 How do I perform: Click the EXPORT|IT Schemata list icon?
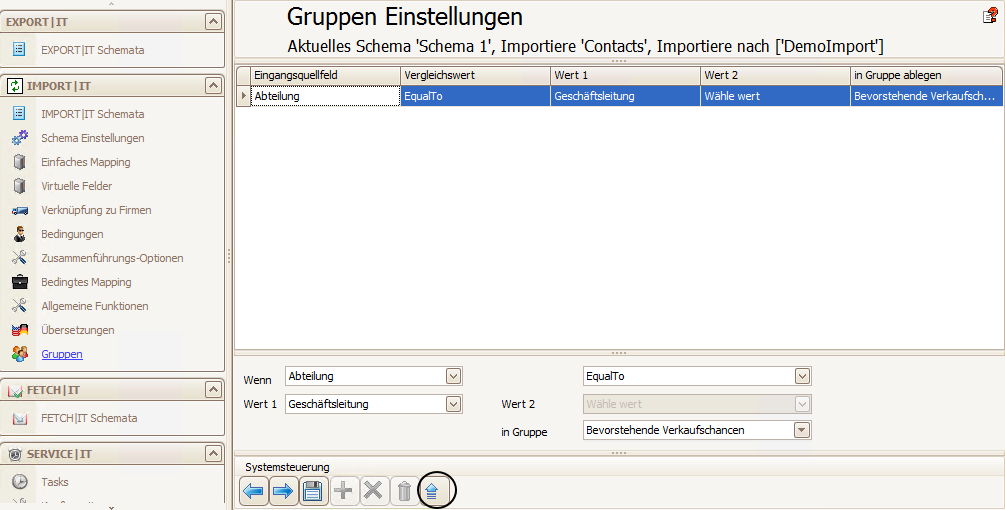tap(19, 49)
